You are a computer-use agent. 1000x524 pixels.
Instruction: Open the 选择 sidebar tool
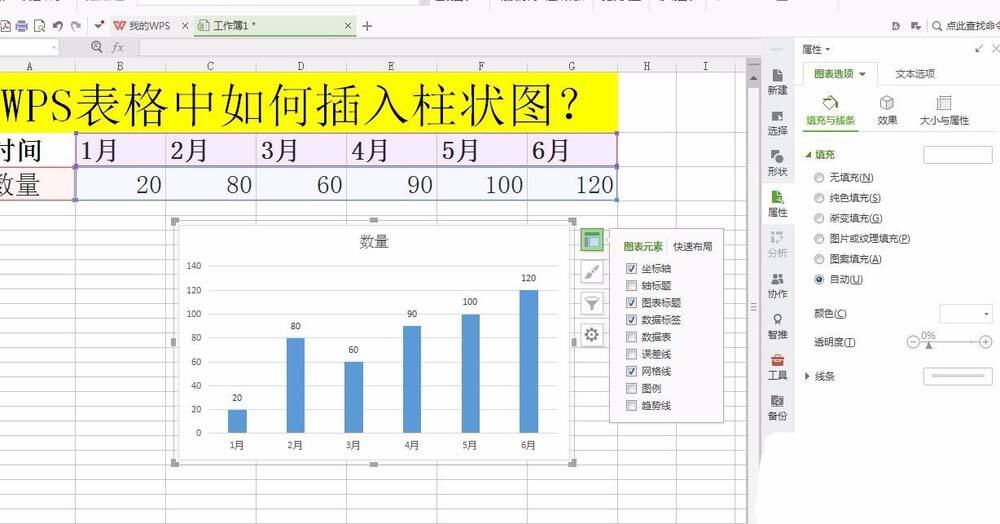pyautogui.click(x=777, y=122)
